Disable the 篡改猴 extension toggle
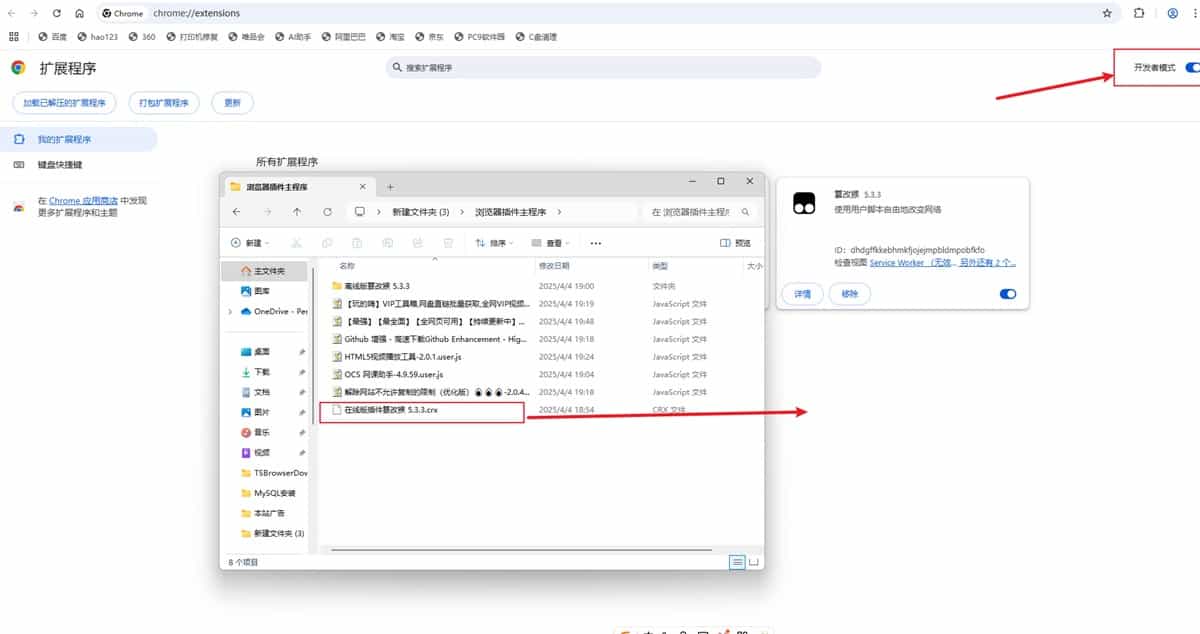This screenshot has height=634, width=1200. coord(1008,294)
